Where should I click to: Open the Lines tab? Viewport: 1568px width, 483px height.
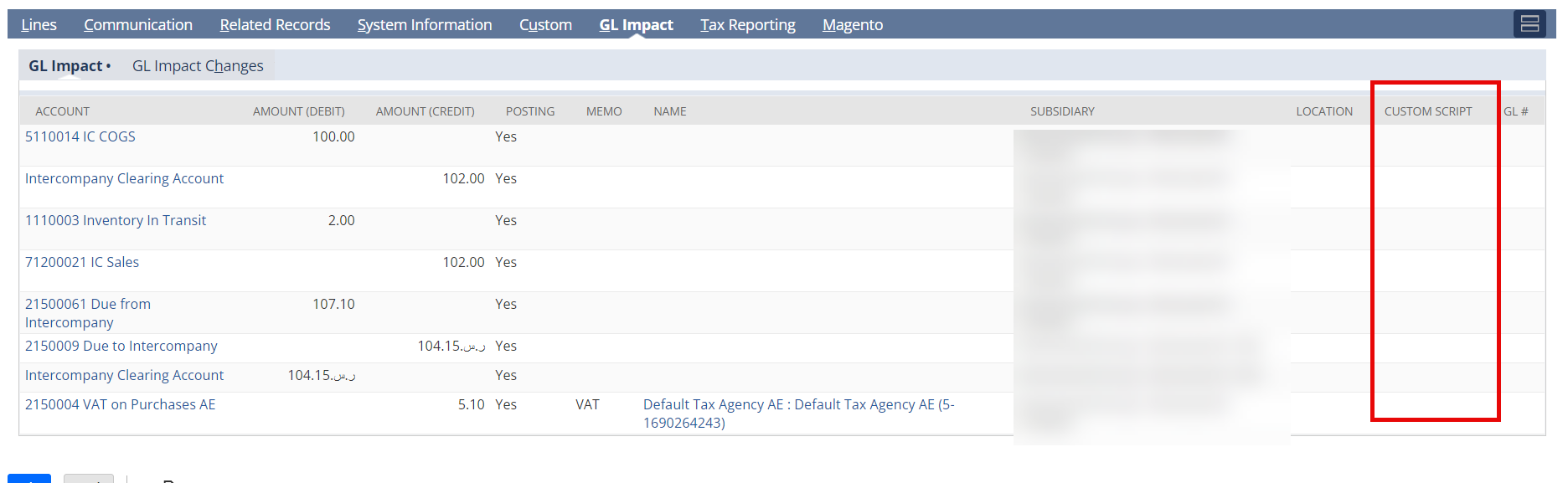(39, 25)
